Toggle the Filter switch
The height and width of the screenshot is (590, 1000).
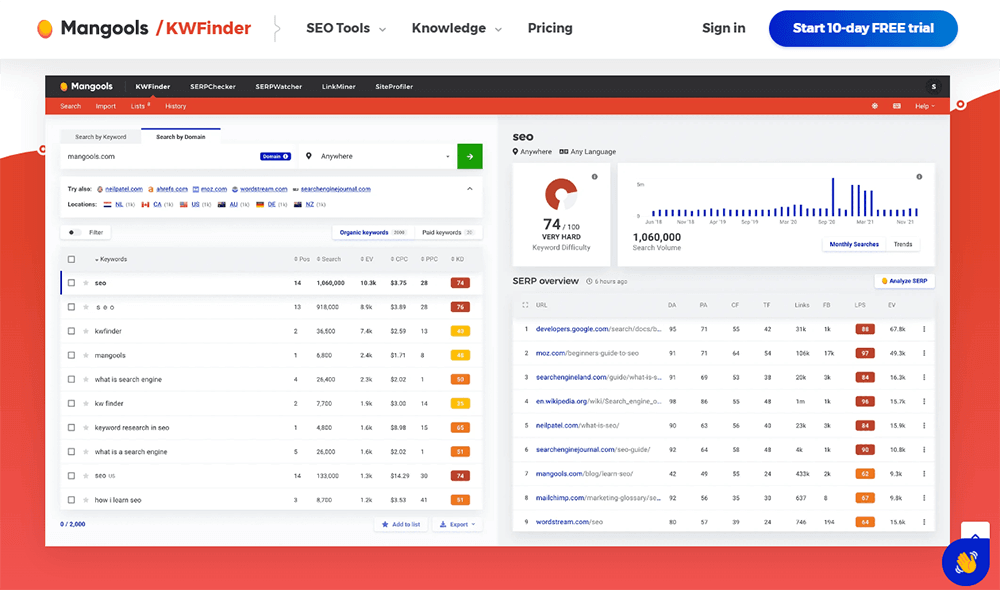(x=75, y=232)
